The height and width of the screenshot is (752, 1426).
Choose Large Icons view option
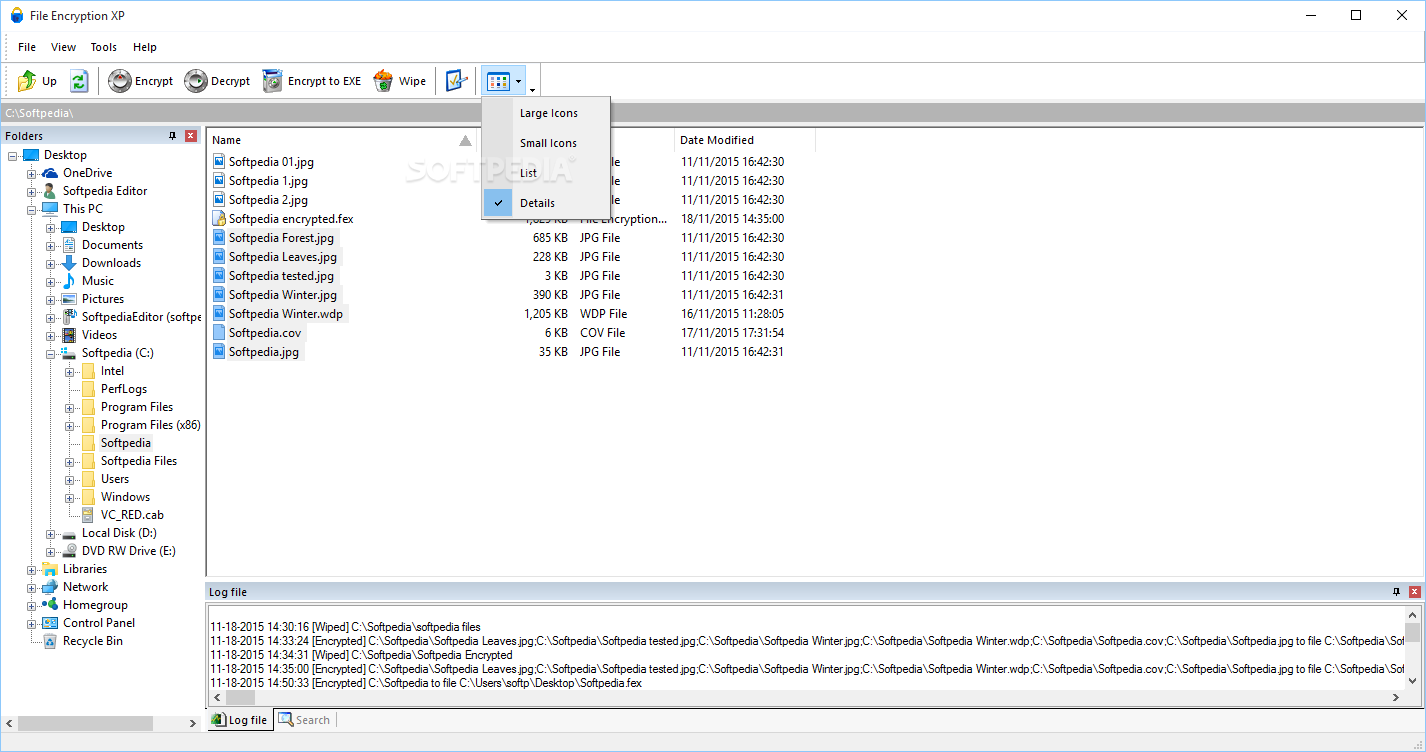pyautogui.click(x=548, y=113)
